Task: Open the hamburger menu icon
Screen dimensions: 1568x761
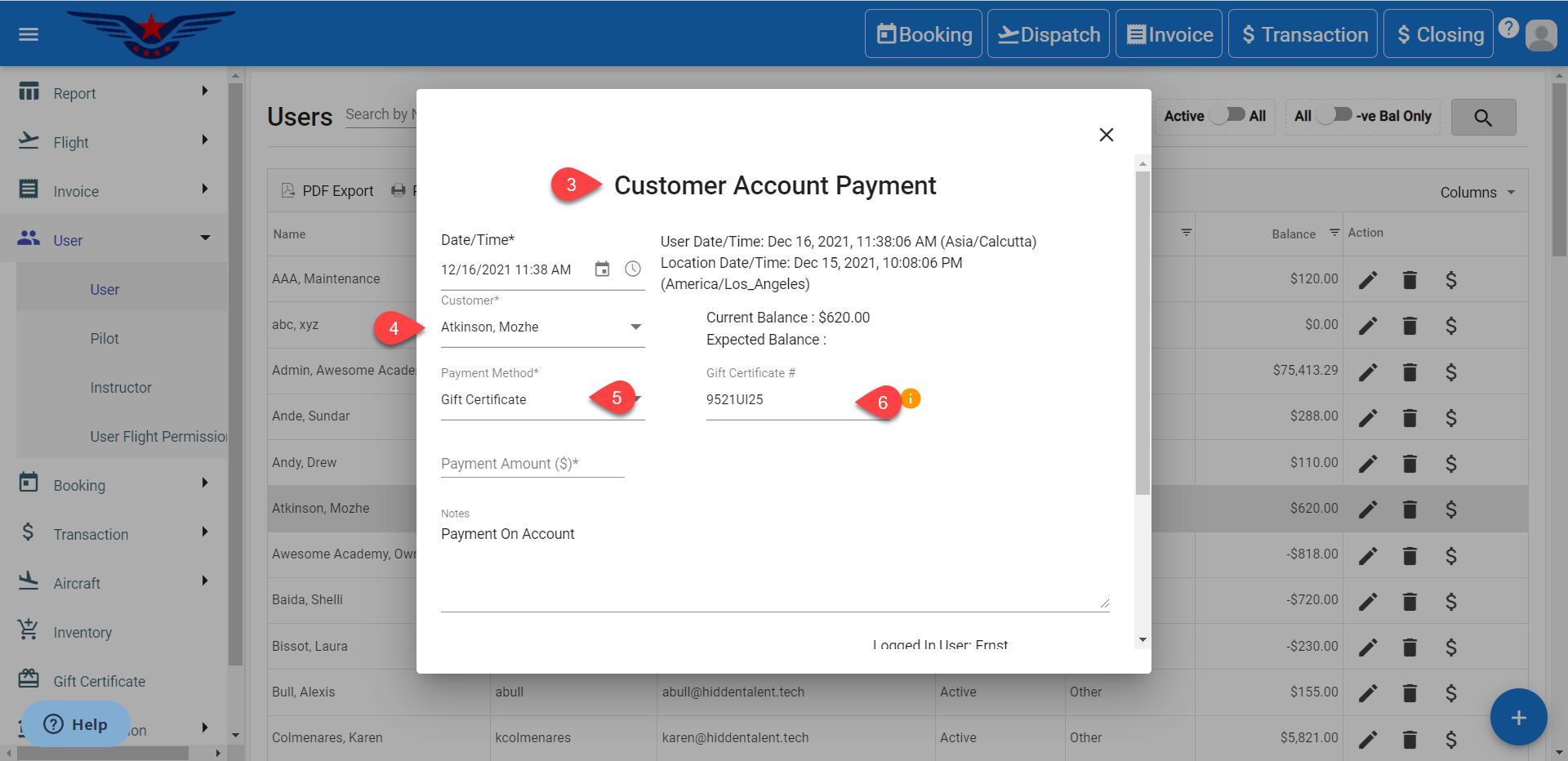Action: 29,34
